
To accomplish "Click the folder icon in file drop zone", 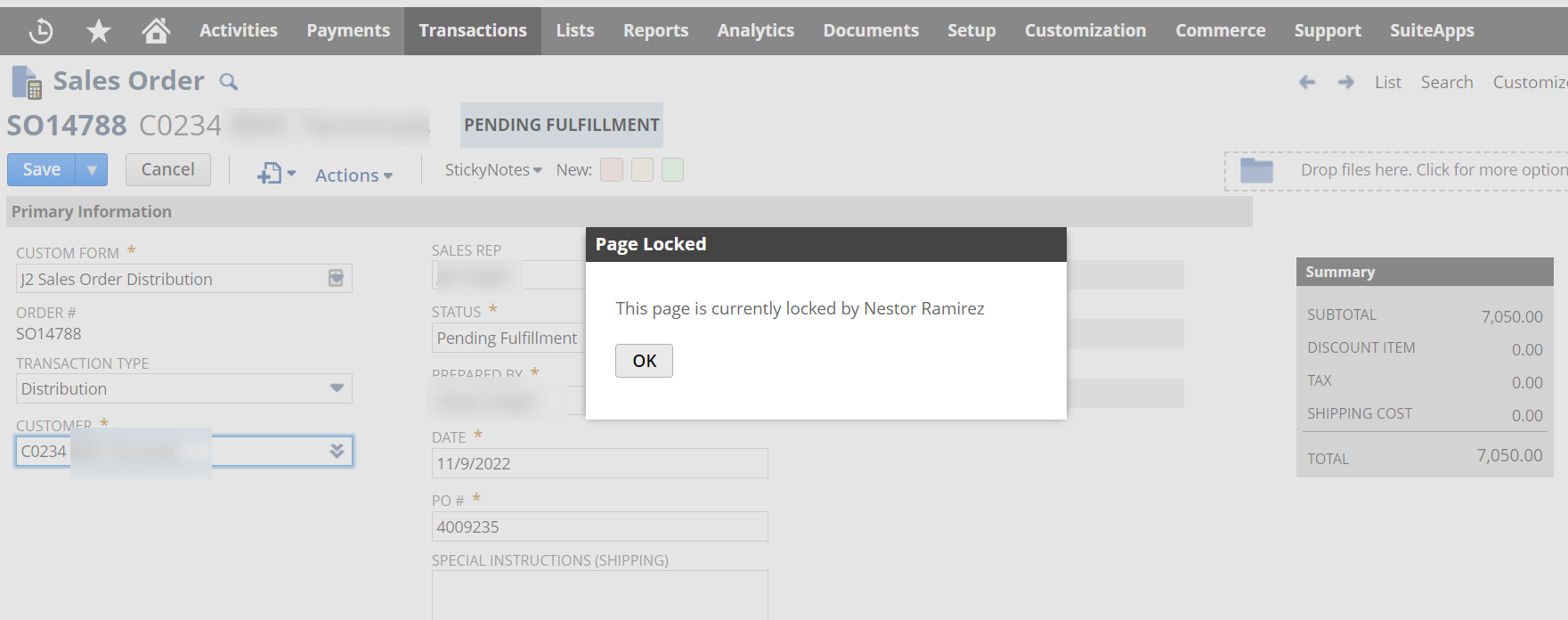I will click(x=1256, y=170).
